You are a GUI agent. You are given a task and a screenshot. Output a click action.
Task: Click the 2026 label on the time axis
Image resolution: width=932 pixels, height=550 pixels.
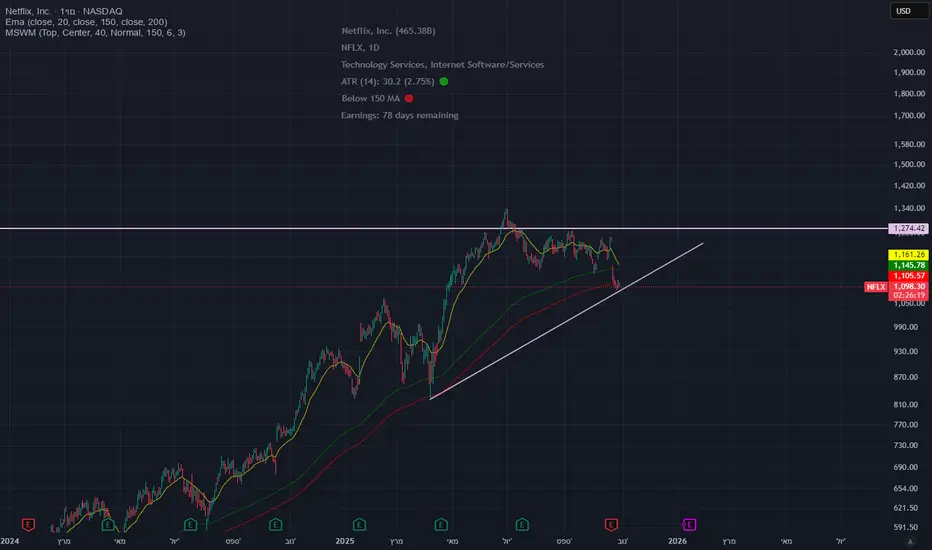coord(677,541)
